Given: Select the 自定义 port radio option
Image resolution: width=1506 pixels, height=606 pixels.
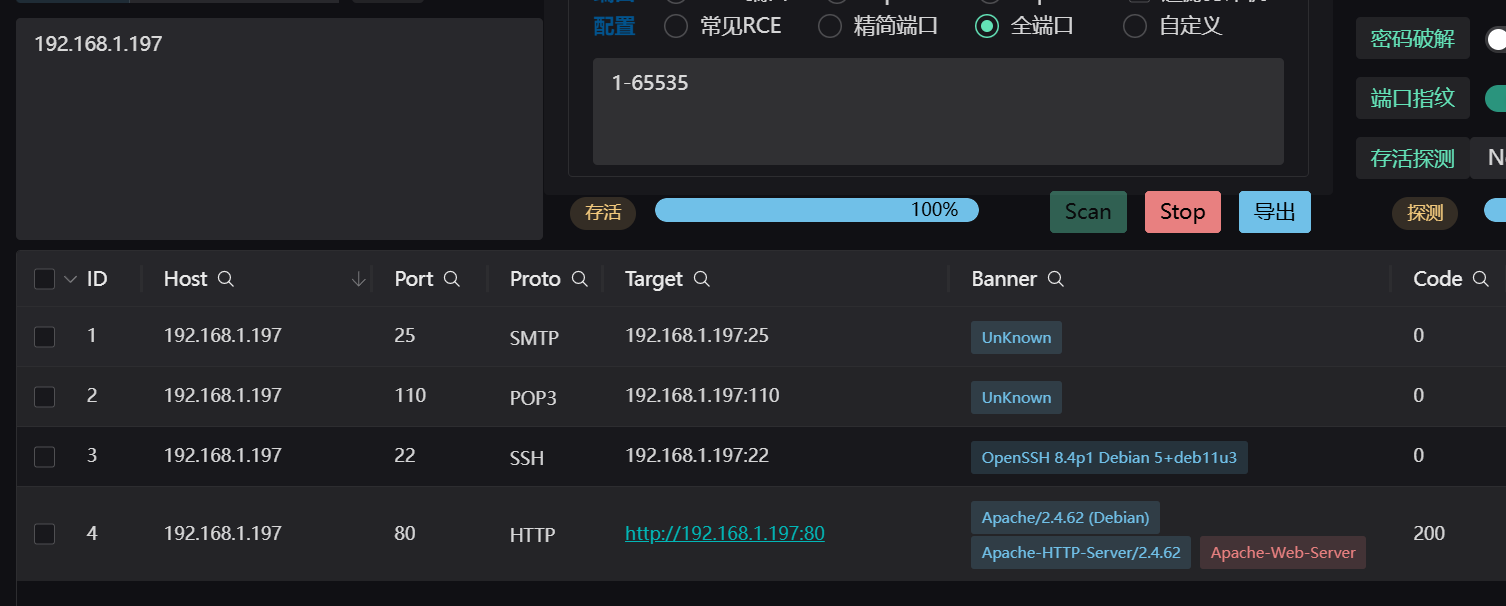Looking at the screenshot, I should (x=1135, y=26).
